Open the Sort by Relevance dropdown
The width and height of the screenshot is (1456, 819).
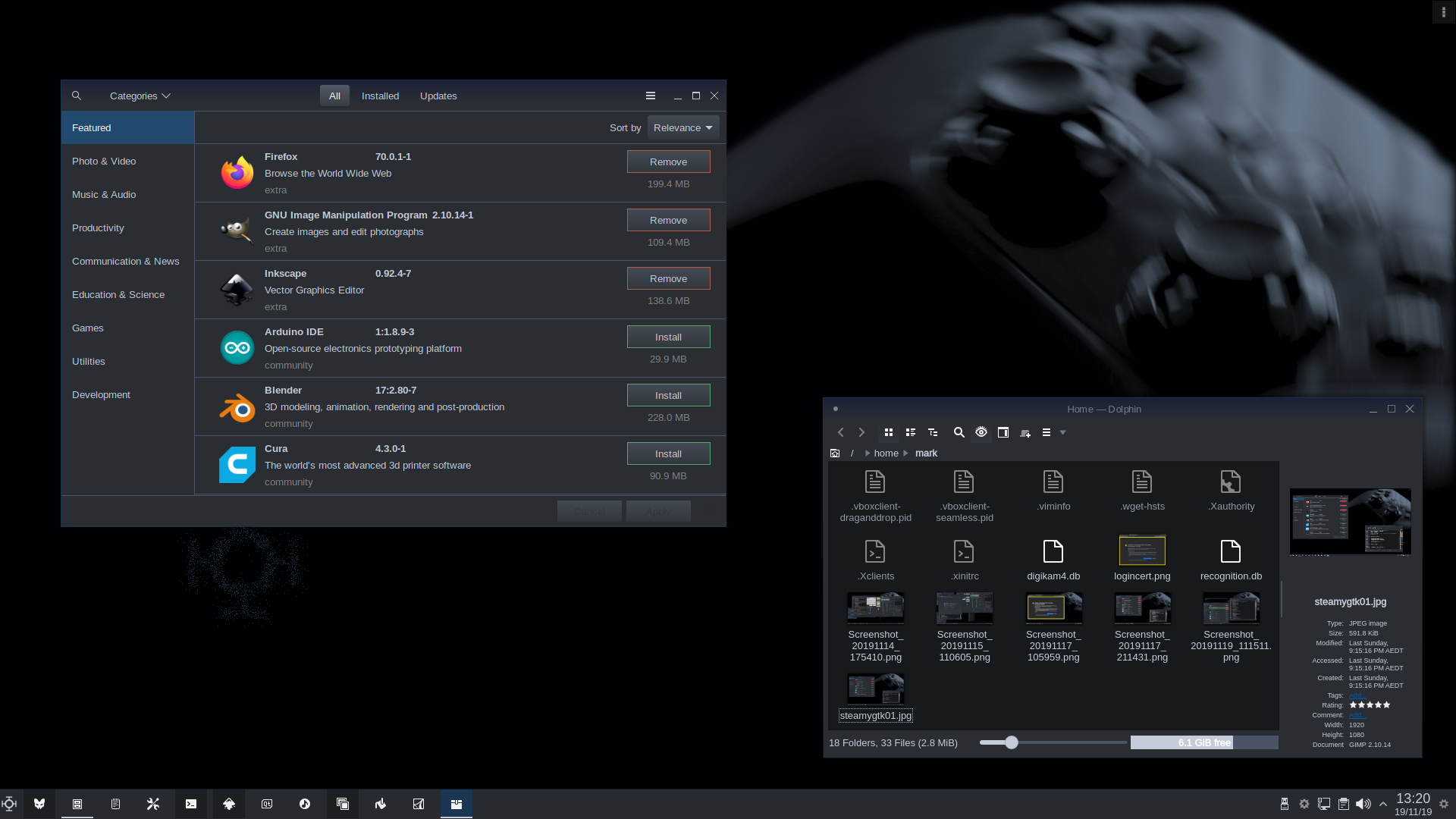coord(683,127)
